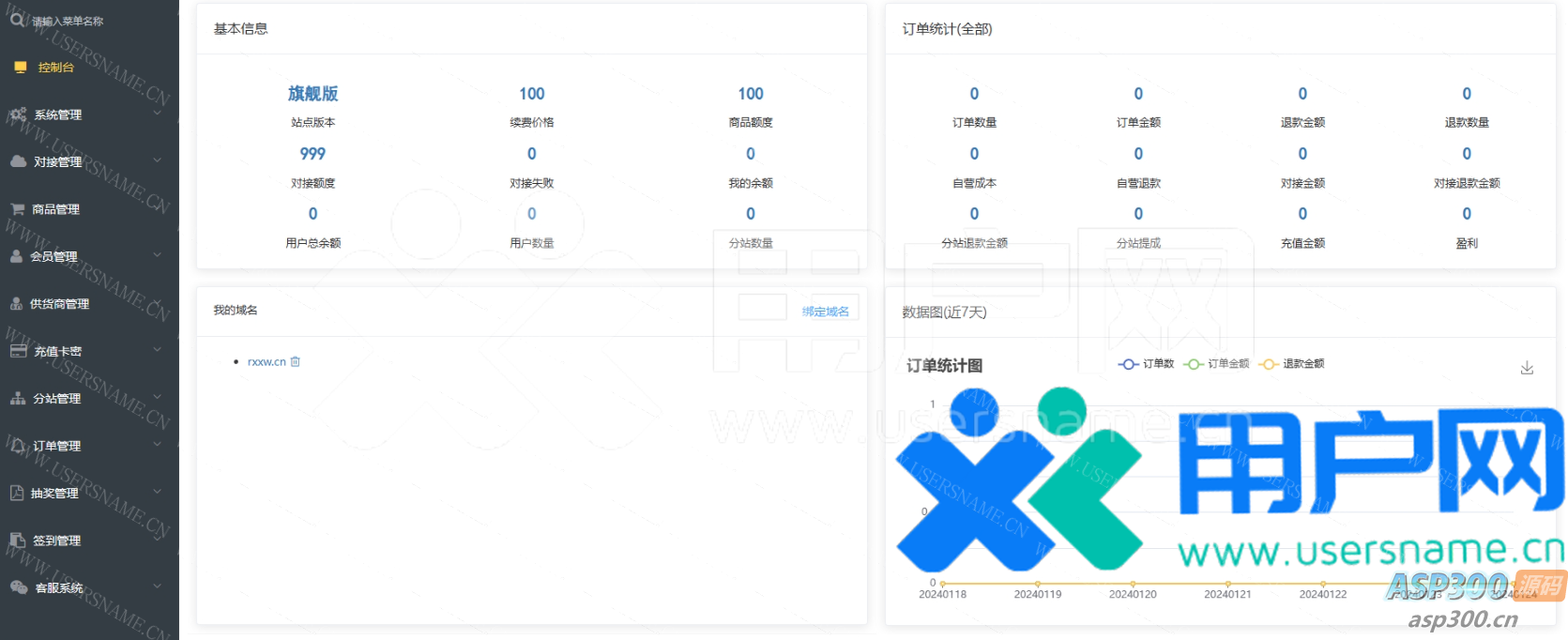Click the 控制台 monitor icon

tap(21, 68)
